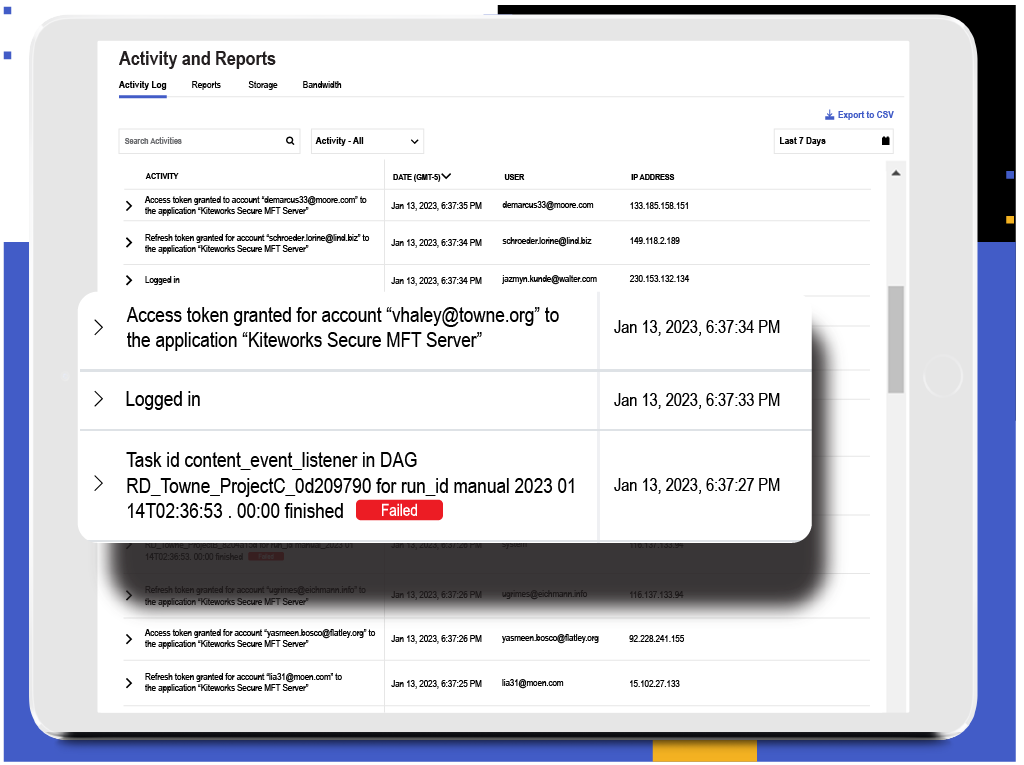
Task: Expand the failed content_event_listener DAG task entry
Action: (97, 484)
